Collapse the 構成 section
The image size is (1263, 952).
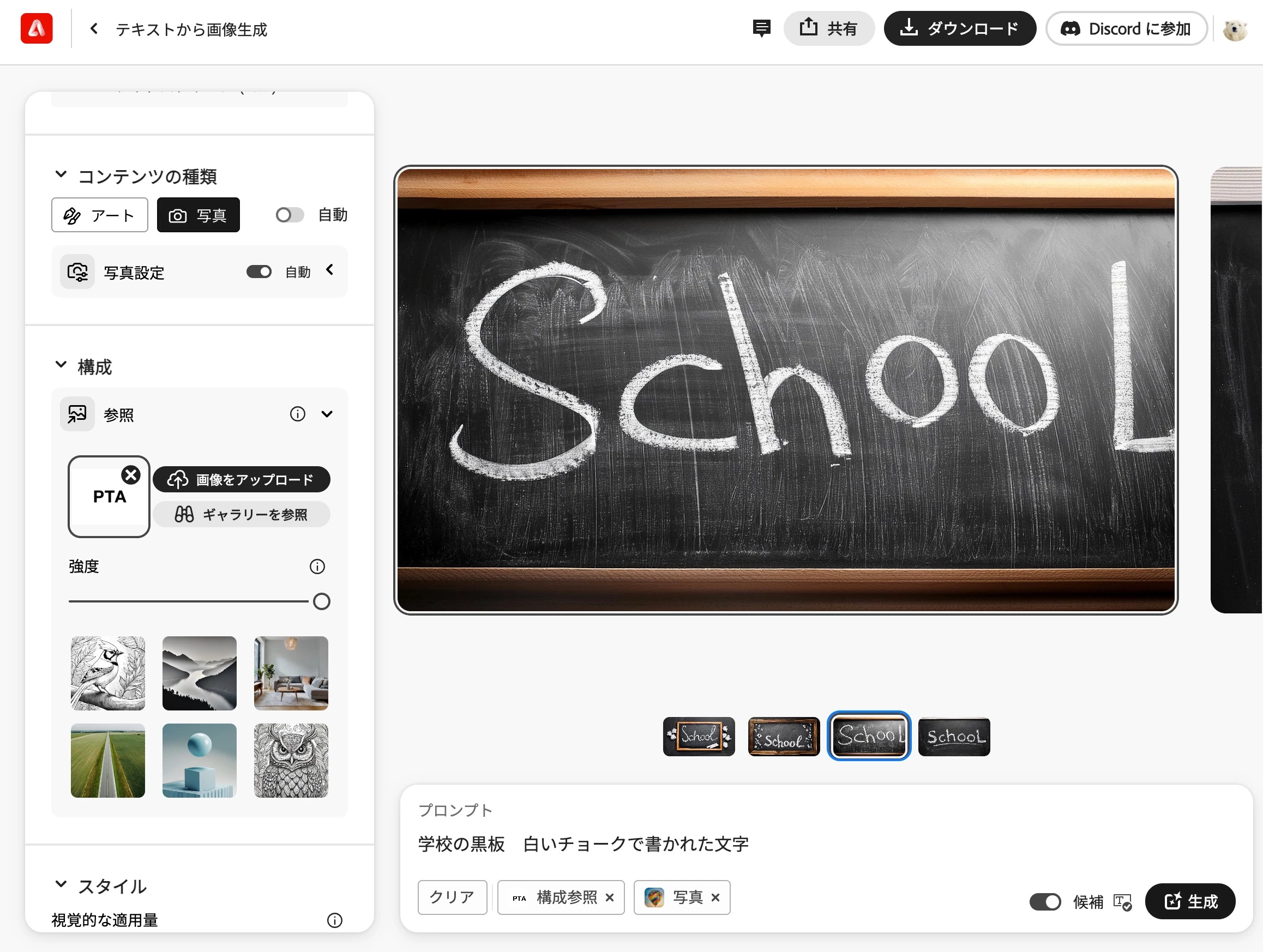point(61,365)
